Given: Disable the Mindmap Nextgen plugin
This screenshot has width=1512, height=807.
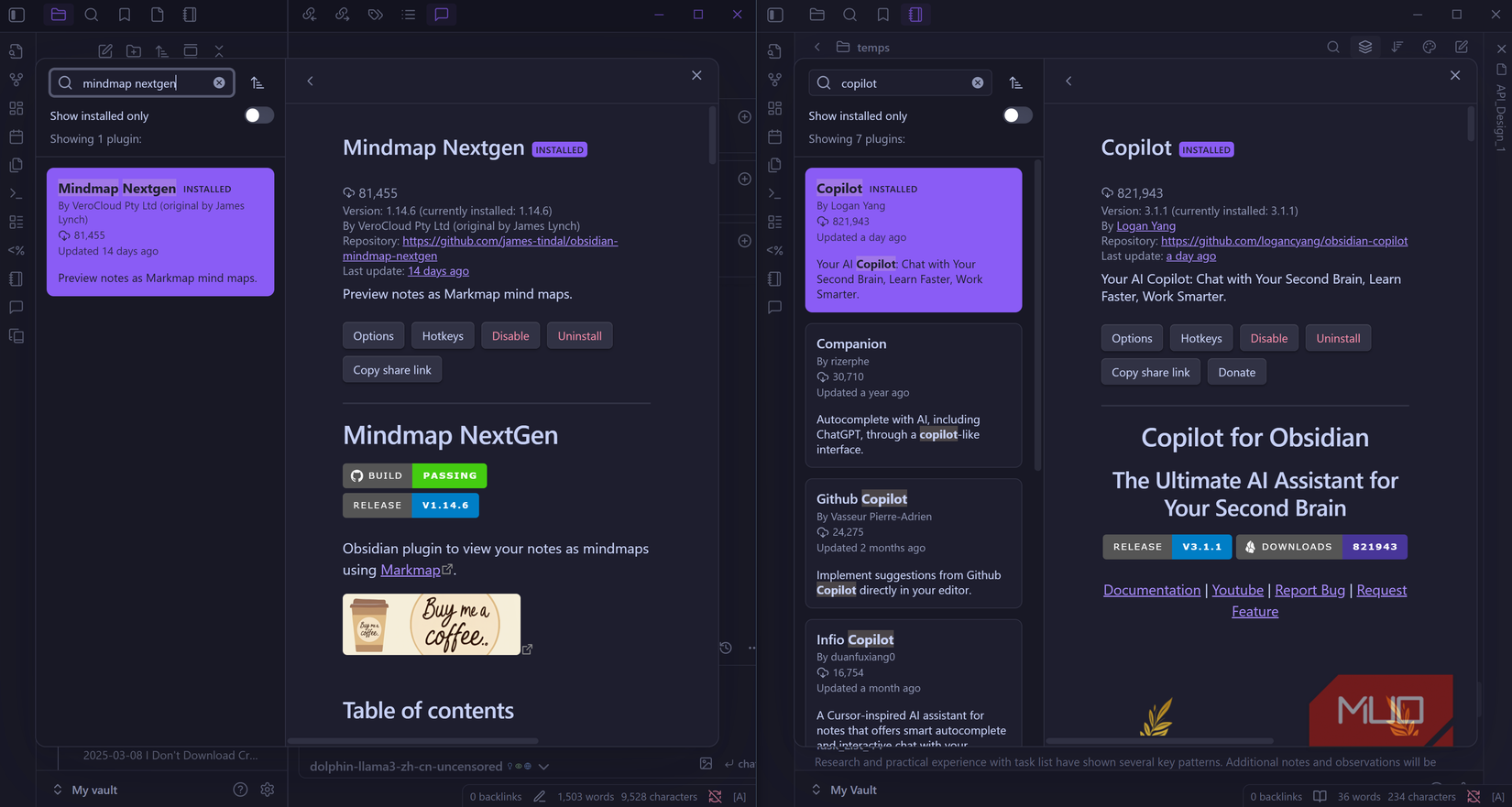Looking at the screenshot, I should [x=510, y=336].
